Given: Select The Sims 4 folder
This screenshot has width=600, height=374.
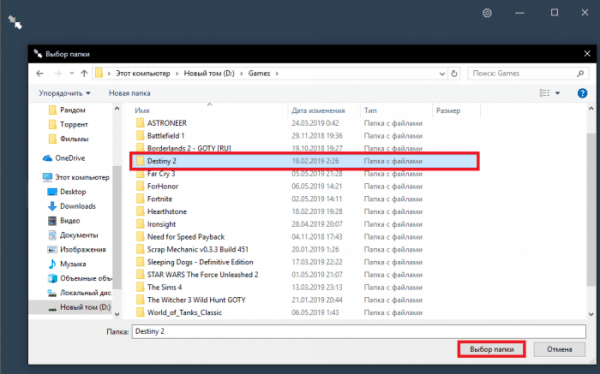Looking at the screenshot, I should click(159, 287).
